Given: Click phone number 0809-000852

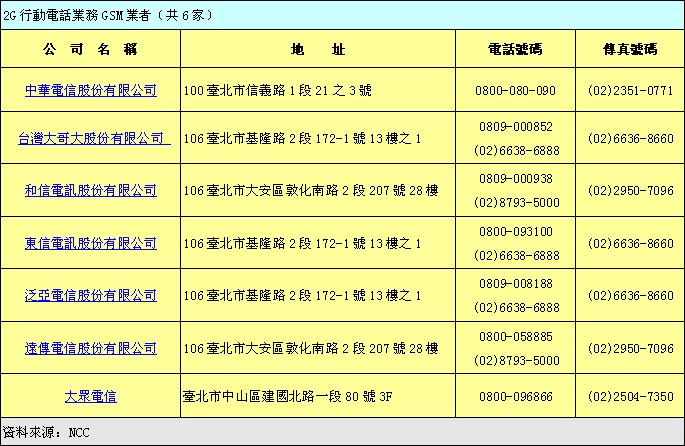Looking at the screenshot, I should [515, 127].
